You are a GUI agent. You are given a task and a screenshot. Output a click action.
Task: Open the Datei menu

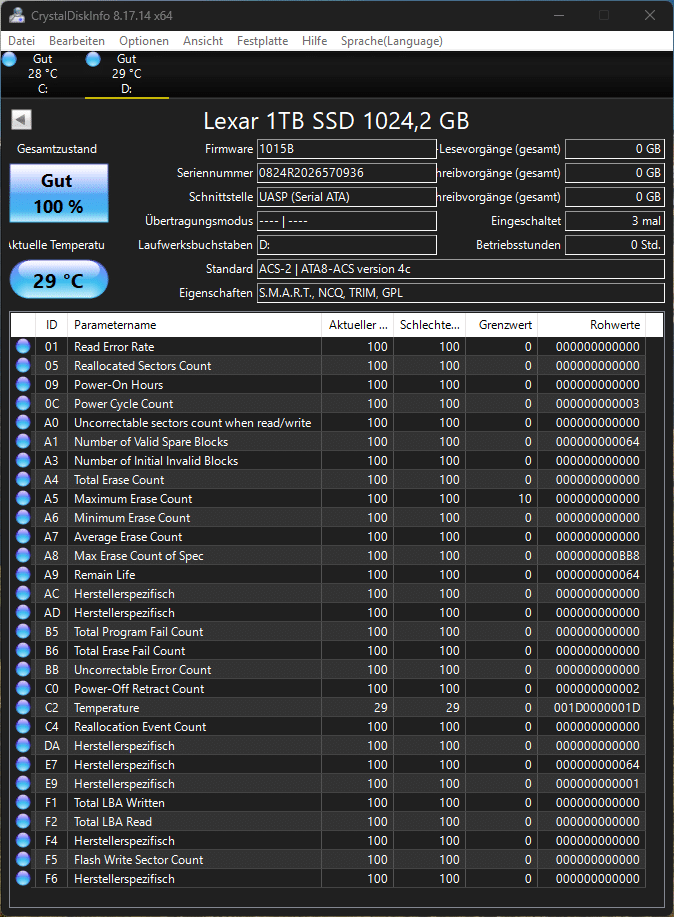coord(21,41)
